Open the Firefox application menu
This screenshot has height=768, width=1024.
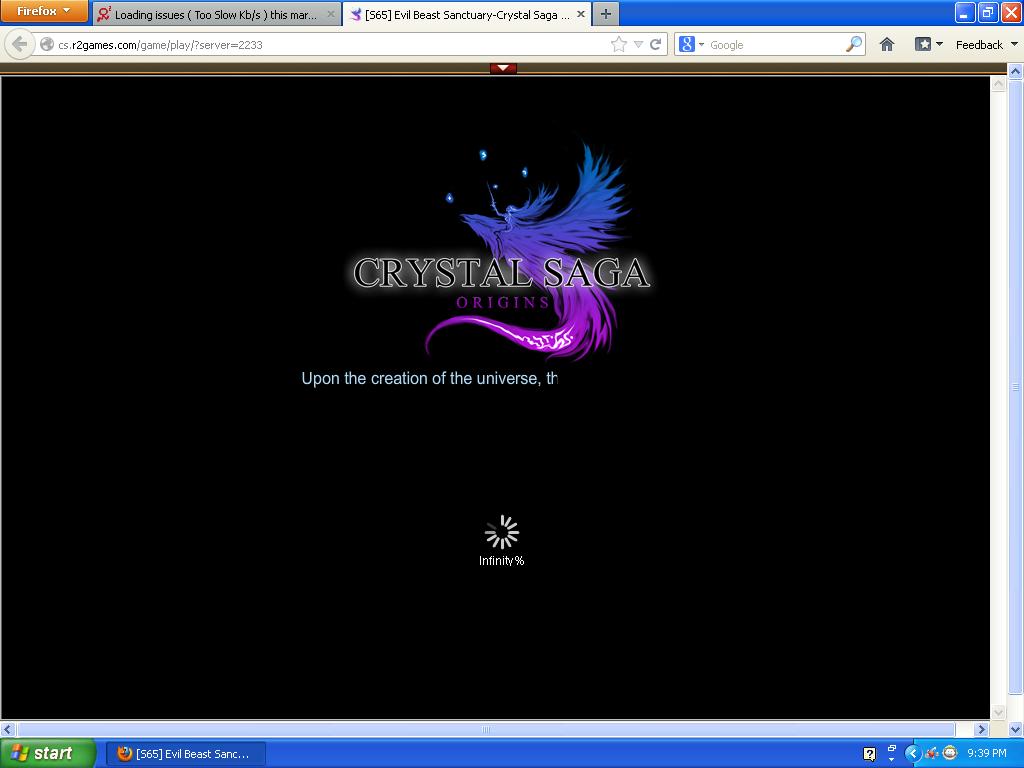44,11
